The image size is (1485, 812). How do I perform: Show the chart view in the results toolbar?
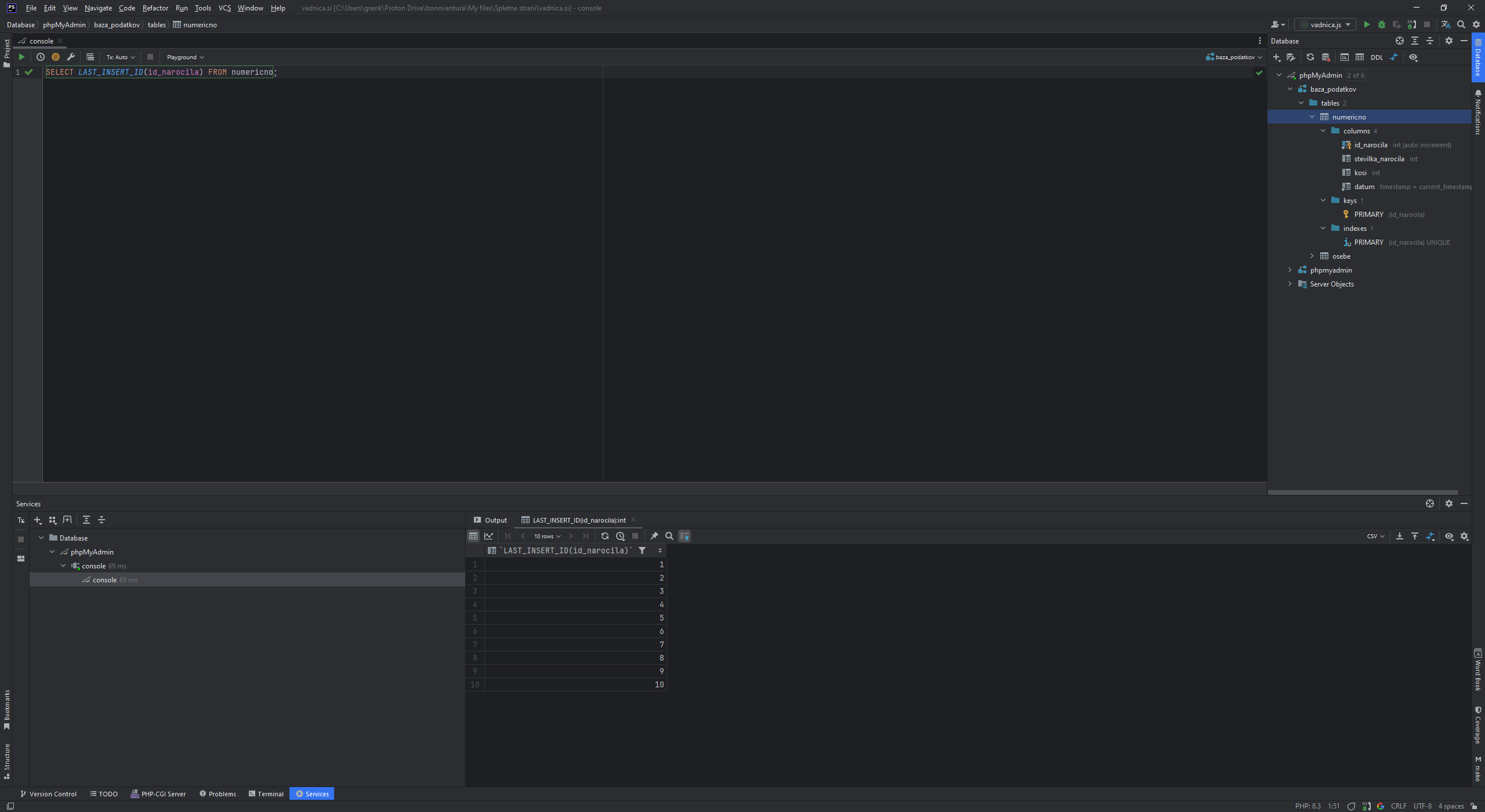488,536
